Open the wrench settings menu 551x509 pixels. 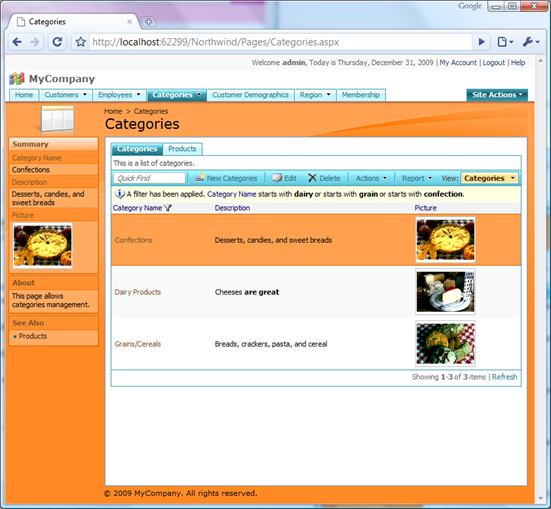(x=531, y=42)
